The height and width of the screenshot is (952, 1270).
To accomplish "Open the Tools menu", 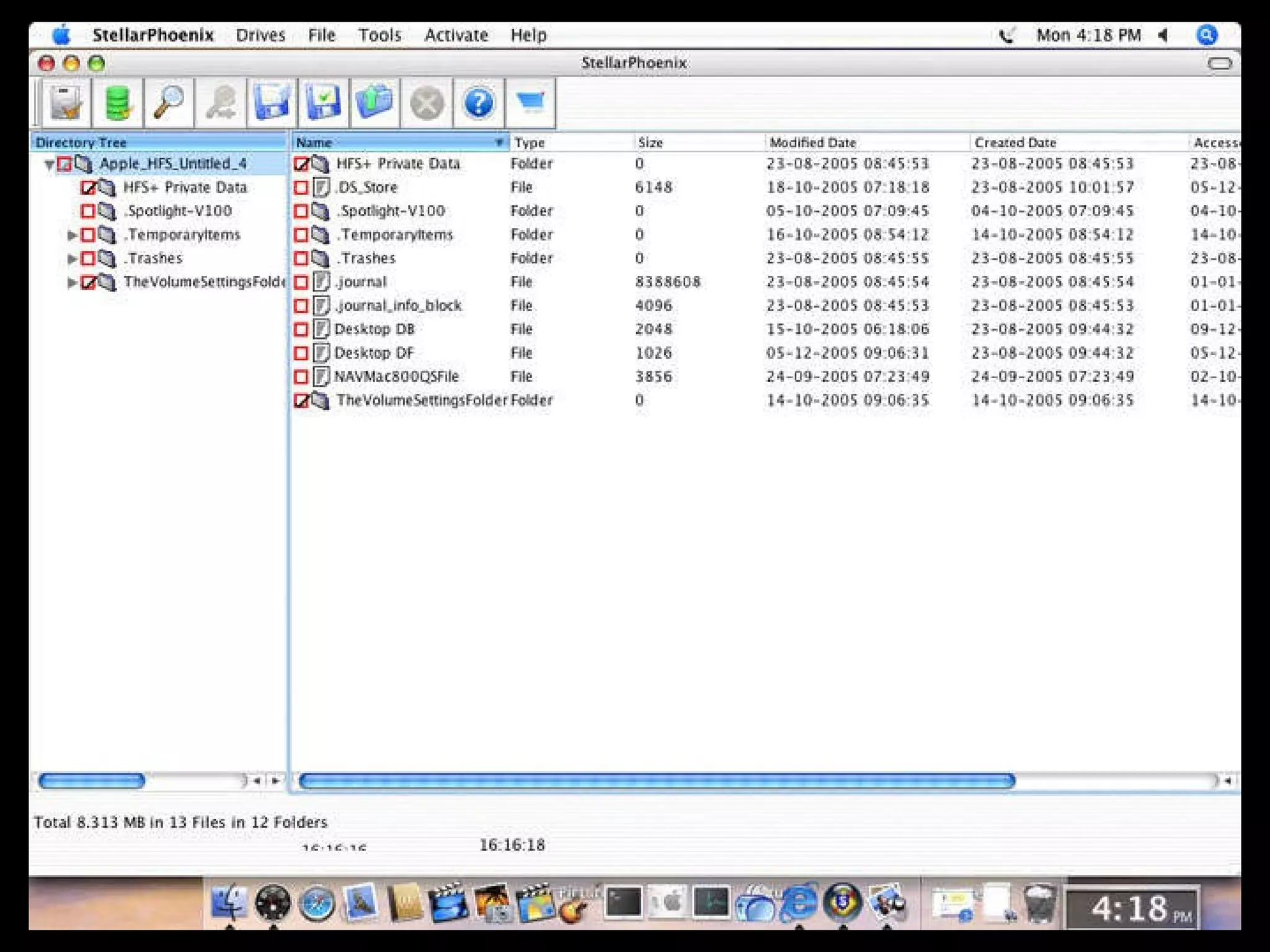I will click(380, 35).
